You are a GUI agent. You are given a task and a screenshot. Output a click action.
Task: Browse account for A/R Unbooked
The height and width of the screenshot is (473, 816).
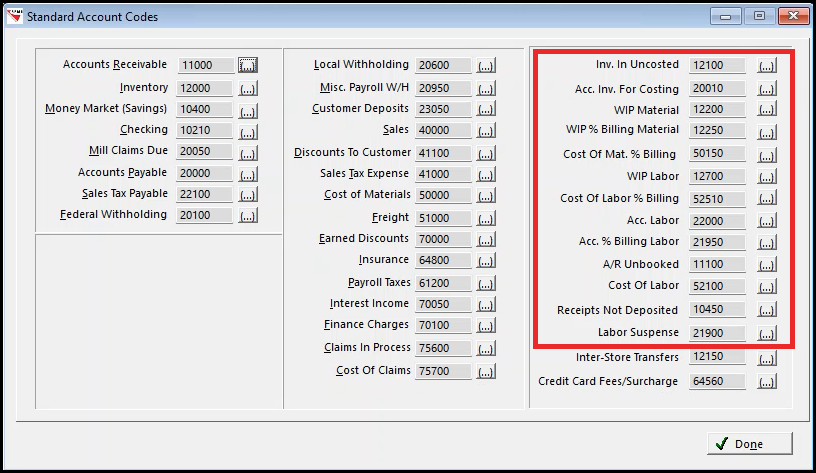pos(766,264)
